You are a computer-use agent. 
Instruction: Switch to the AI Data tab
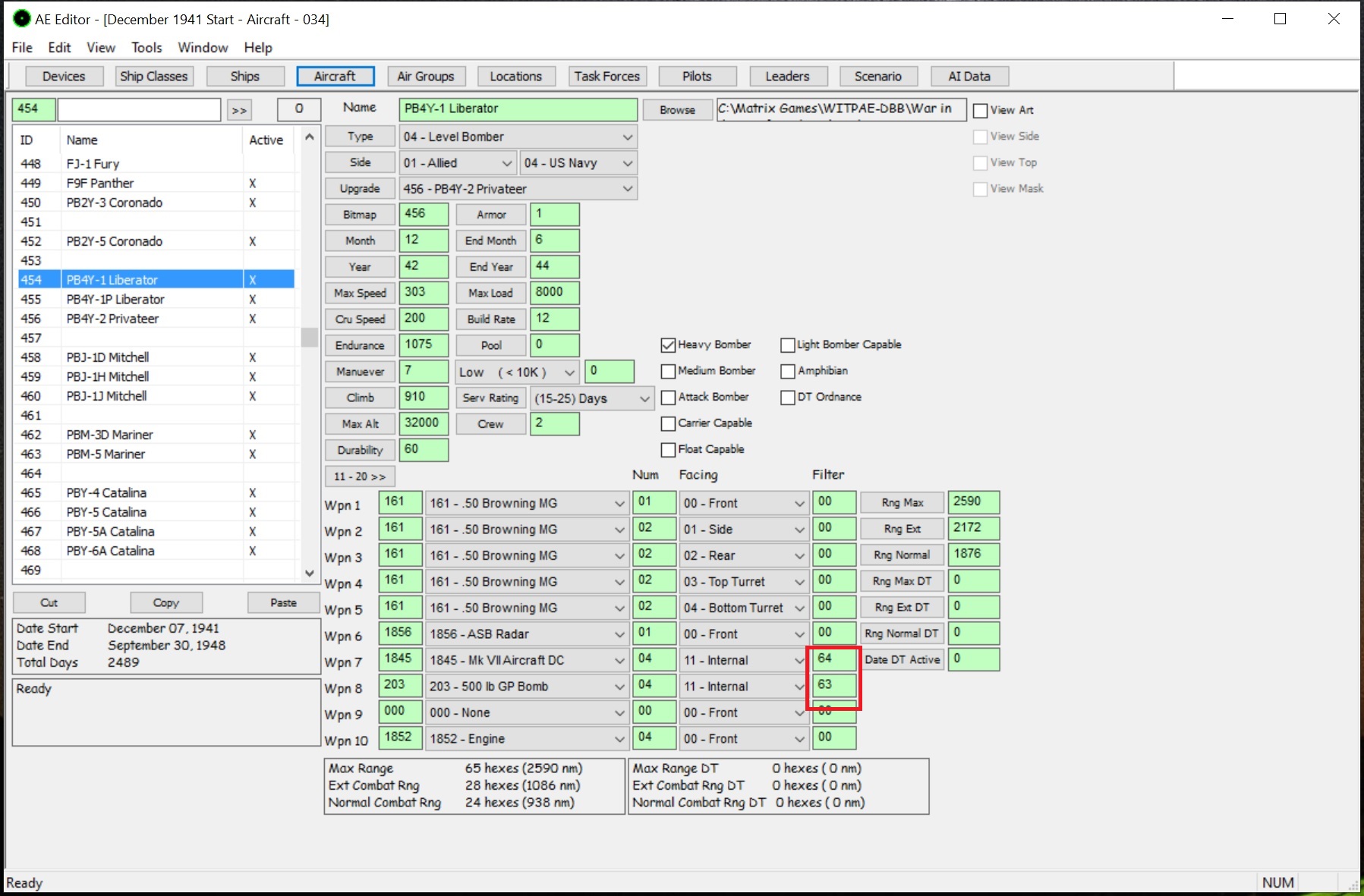(969, 77)
